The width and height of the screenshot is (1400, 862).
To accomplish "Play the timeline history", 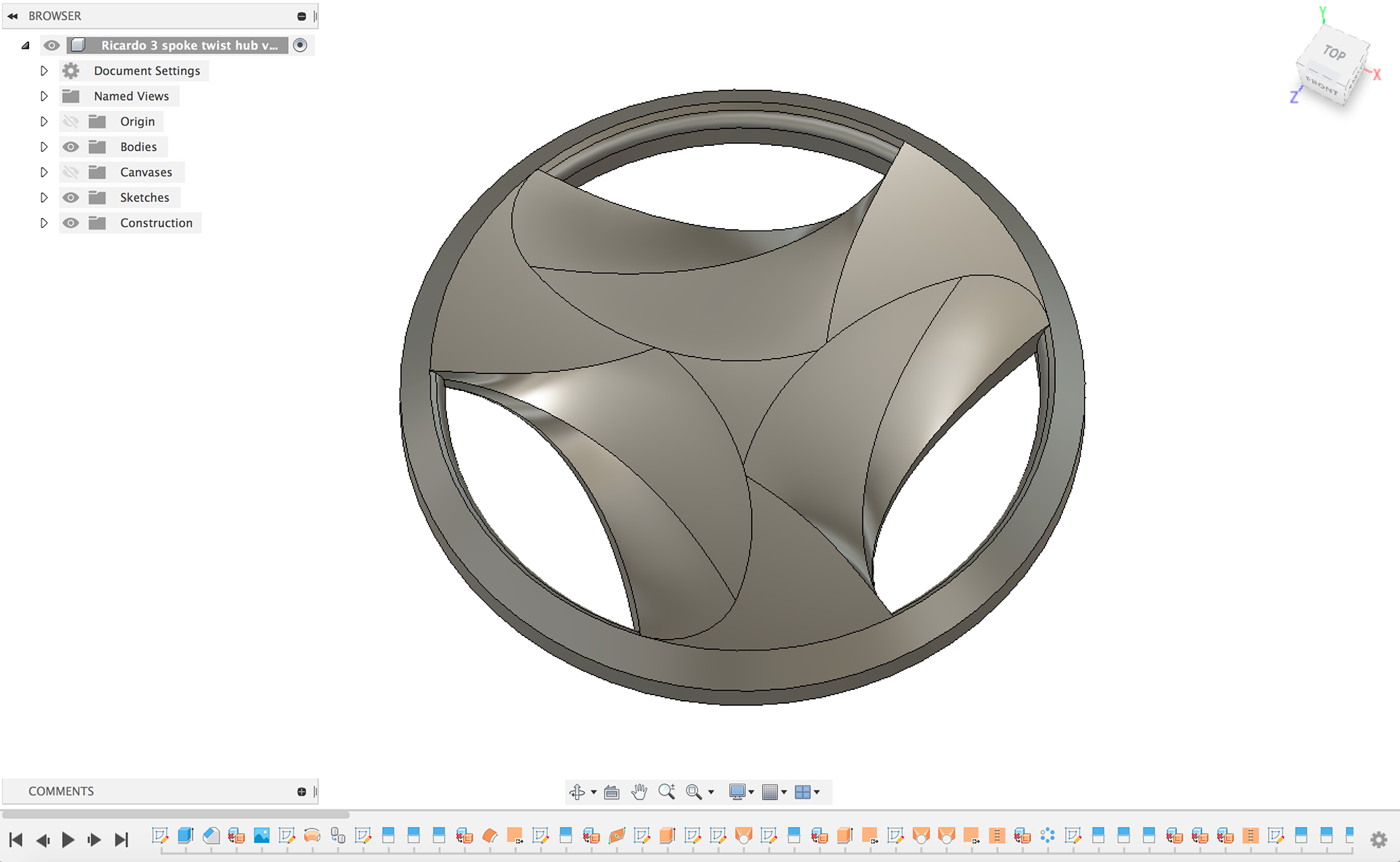I will click(x=68, y=840).
